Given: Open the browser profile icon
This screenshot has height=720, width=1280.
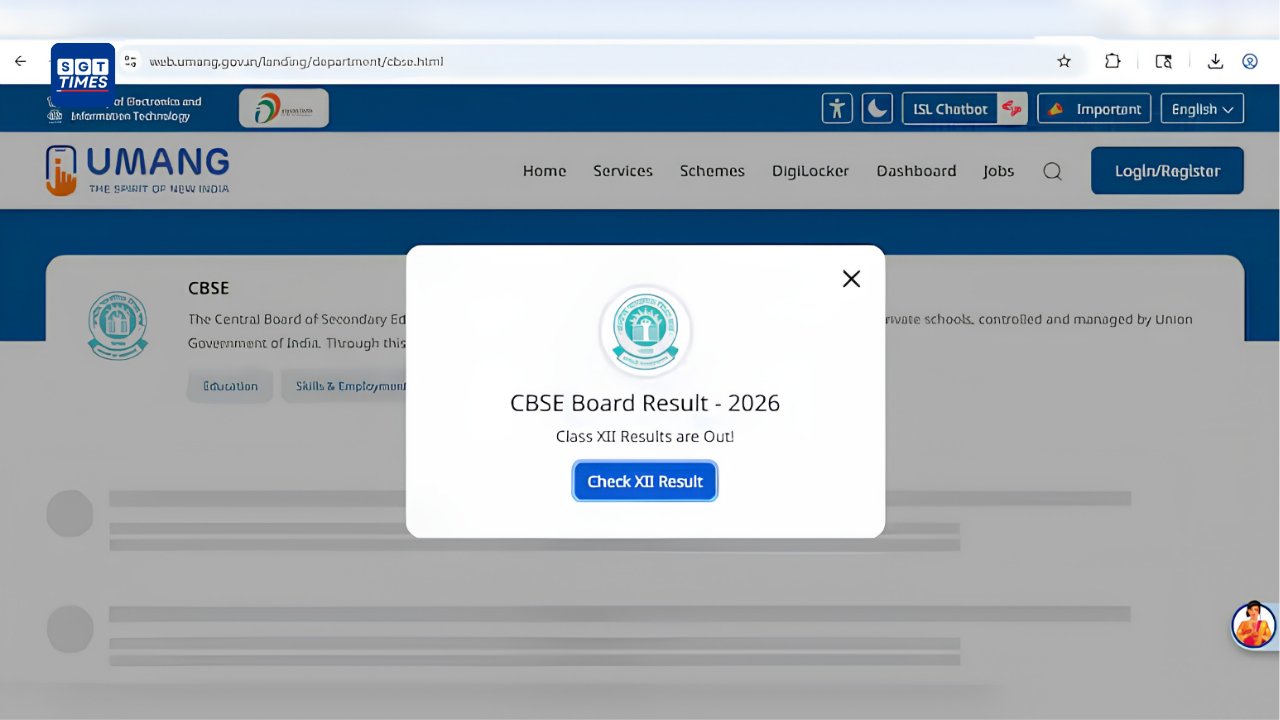Looking at the screenshot, I should point(1250,61).
